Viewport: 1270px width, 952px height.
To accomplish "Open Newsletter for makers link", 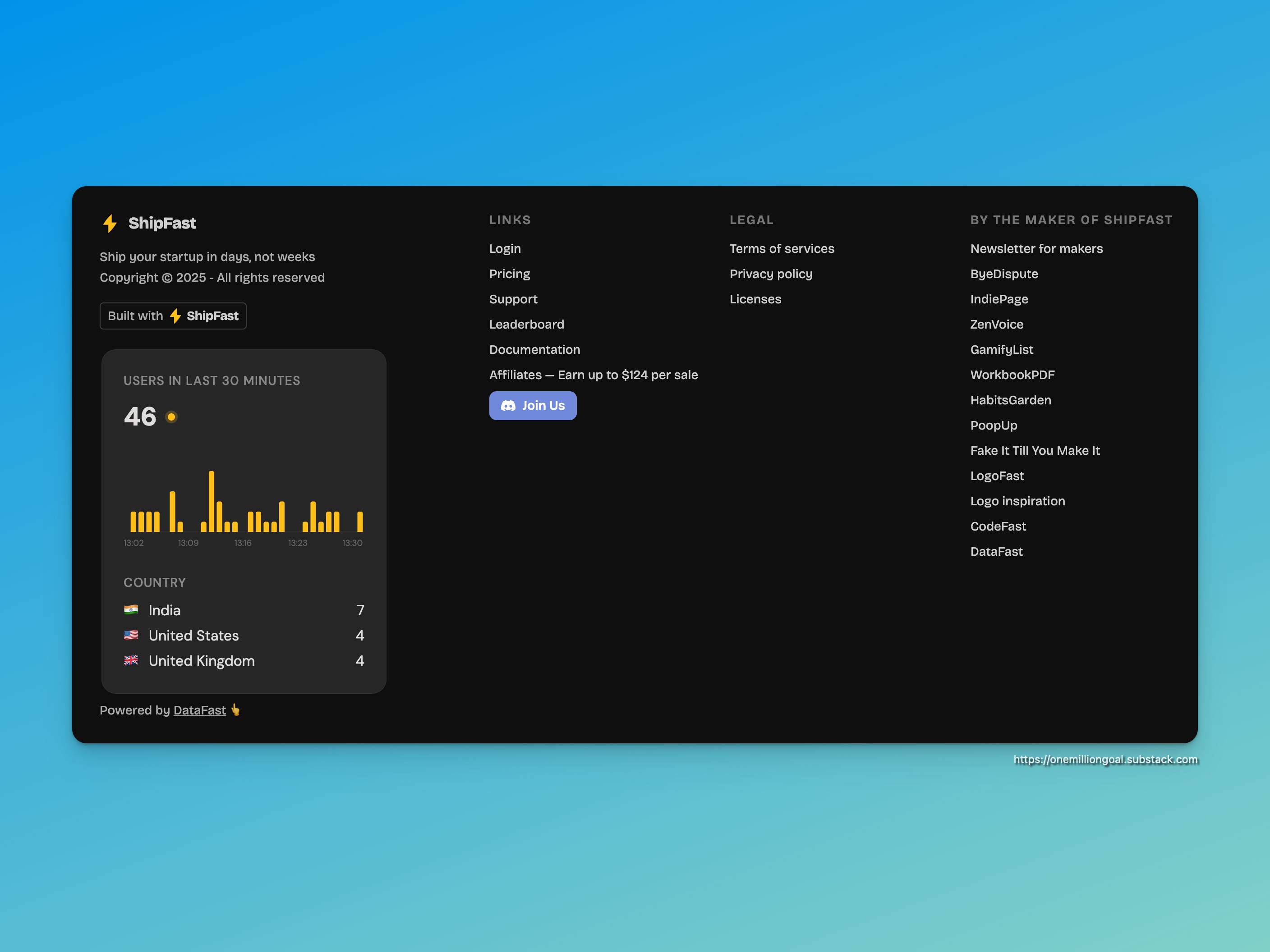I will 1036,248.
